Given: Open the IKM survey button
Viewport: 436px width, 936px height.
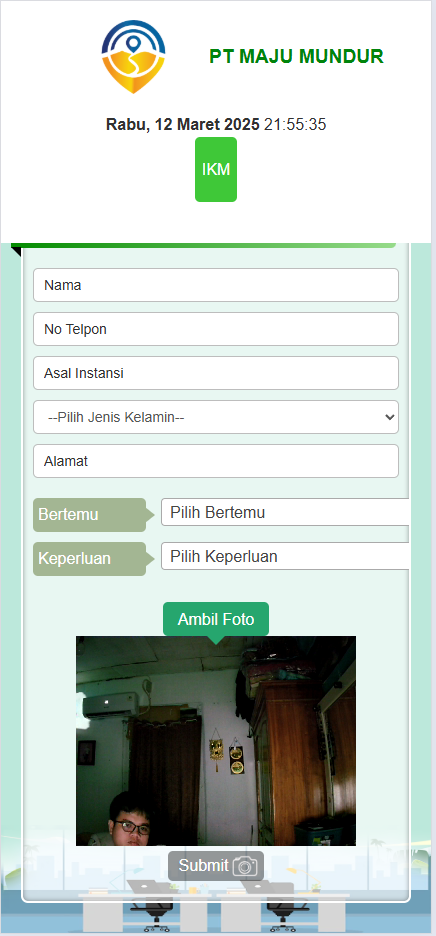Looking at the screenshot, I should 216,170.
